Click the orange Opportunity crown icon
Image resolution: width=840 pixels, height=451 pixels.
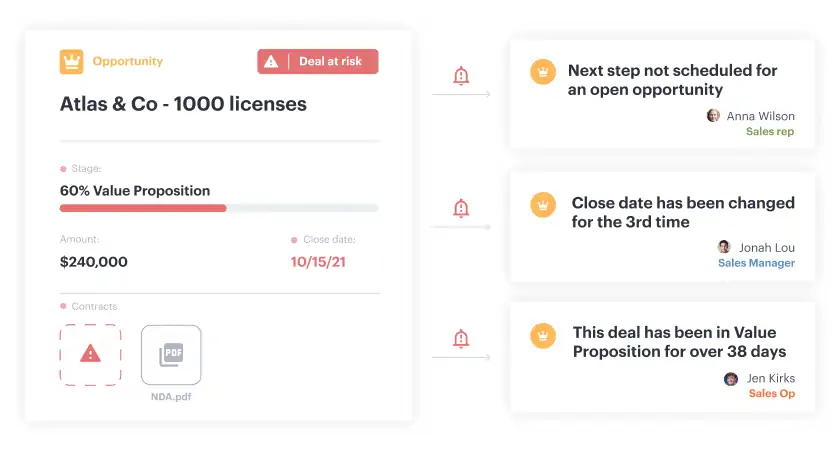(x=71, y=62)
